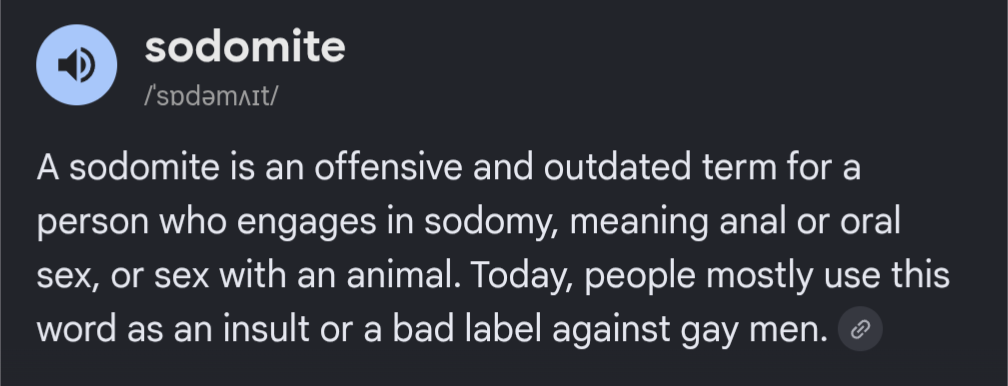The height and width of the screenshot is (386, 1008).
Task: Click the word "word" starting last line
Action: click(76, 329)
